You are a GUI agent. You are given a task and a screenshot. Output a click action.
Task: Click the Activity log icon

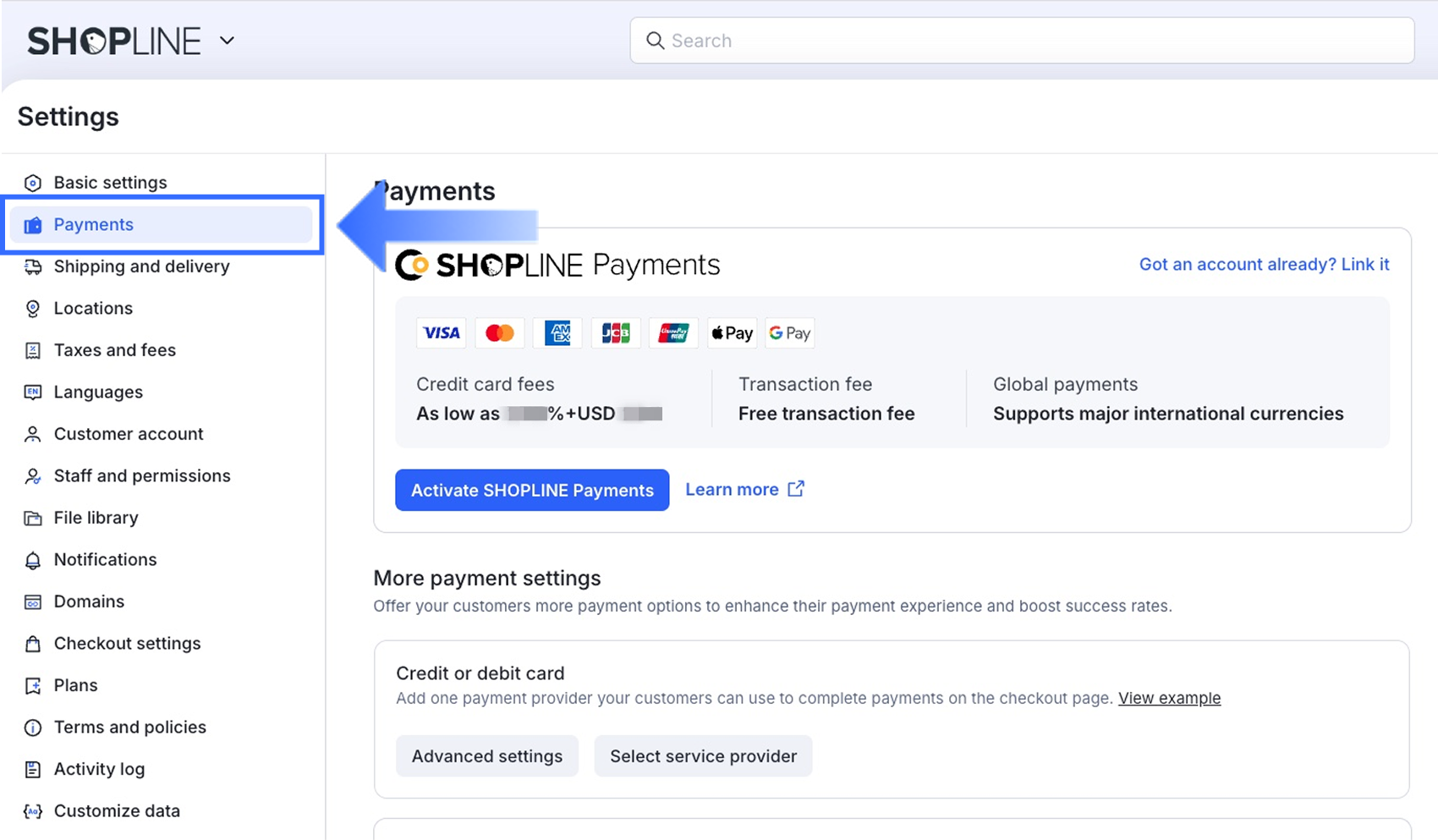click(x=33, y=770)
